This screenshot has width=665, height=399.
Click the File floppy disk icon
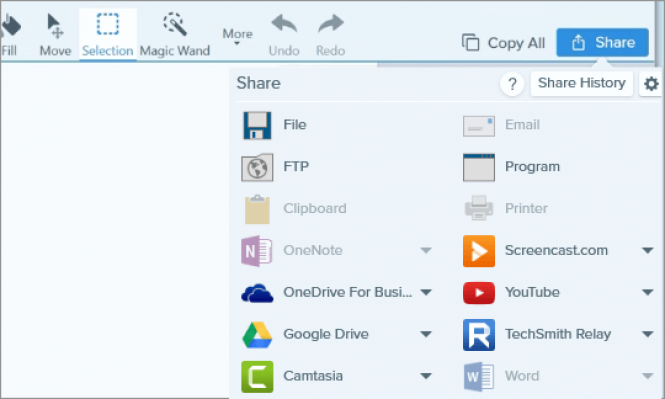pos(257,126)
